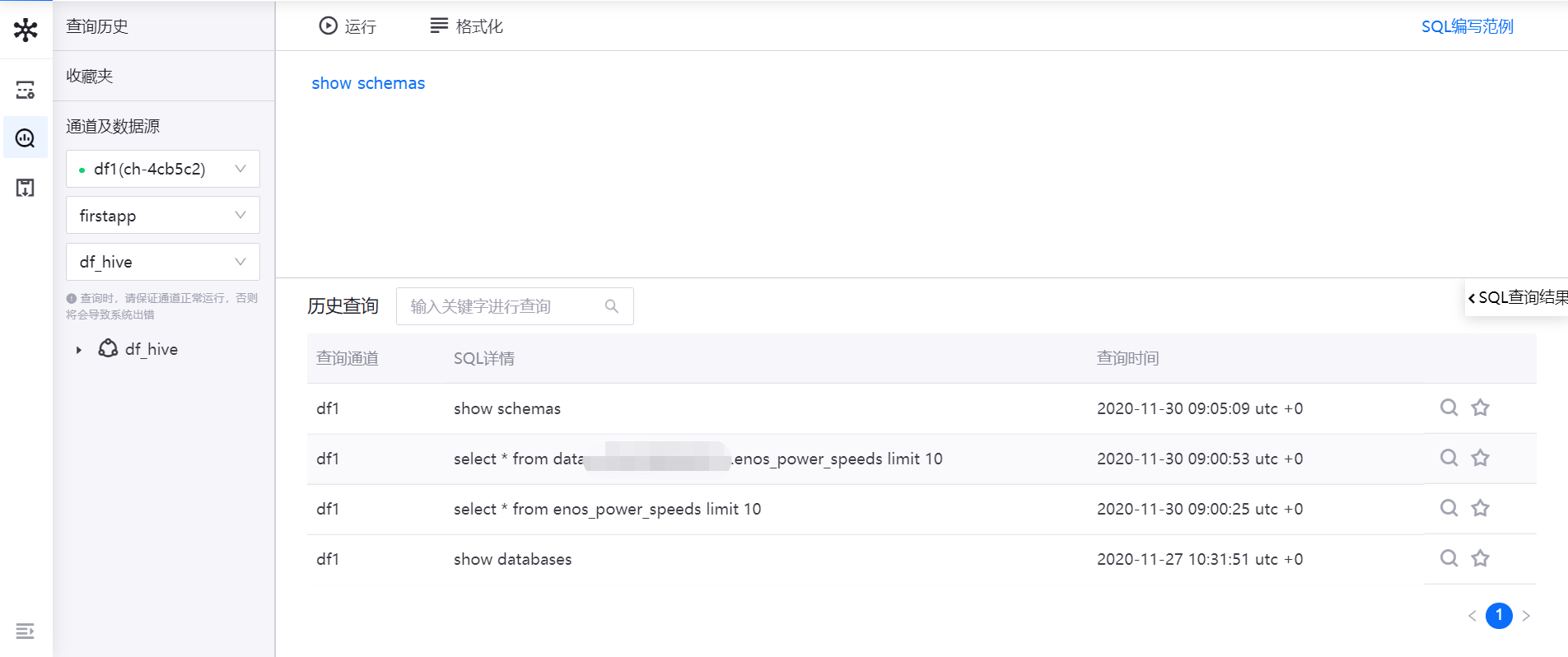This screenshot has height=657, width=1568.
Task: Favorite the 09:00:53 query row
Action: tap(1481, 458)
